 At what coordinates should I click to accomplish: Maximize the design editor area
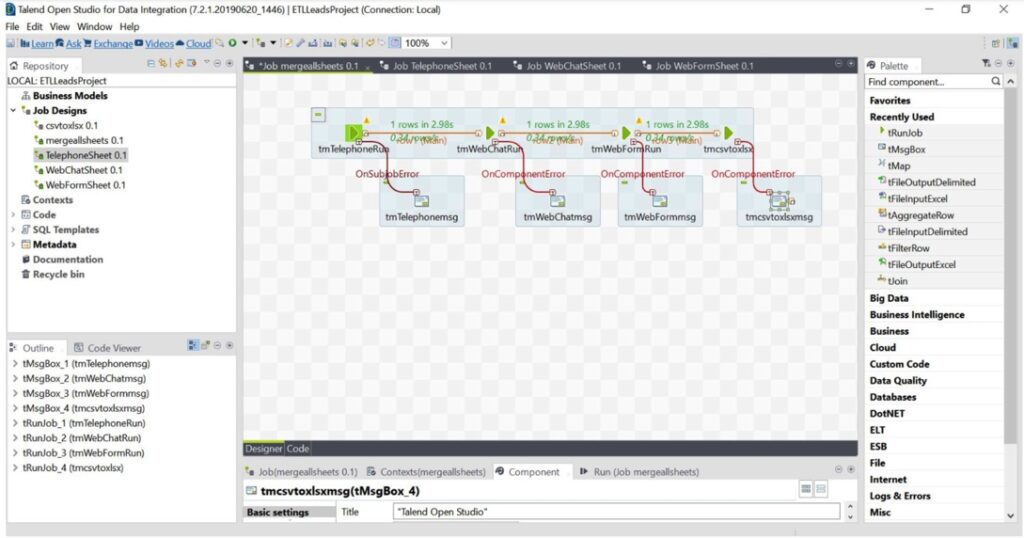pyautogui.click(x=850, y=63)
